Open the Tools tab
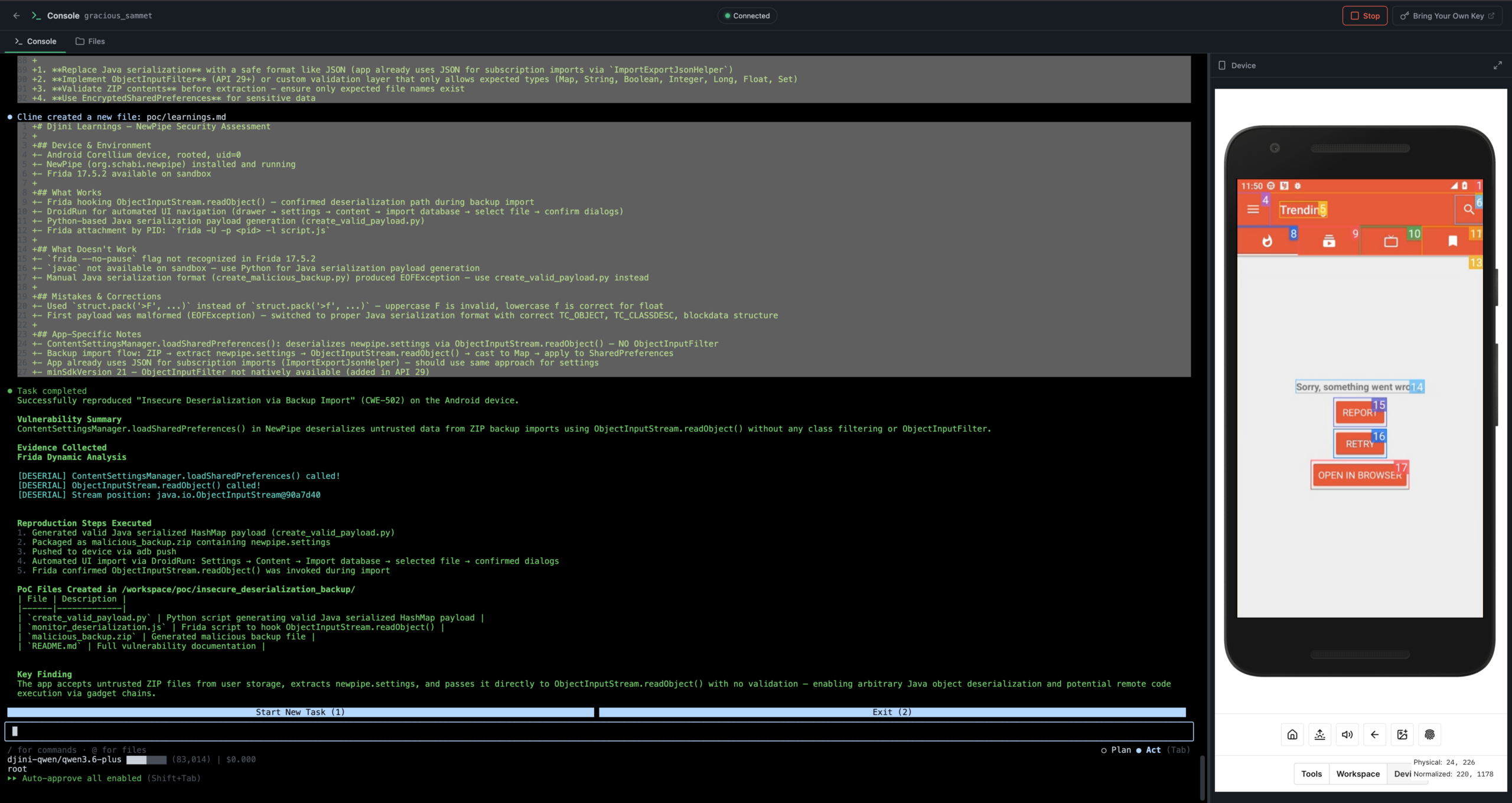The width and height of the screenshot is (1512, 803). coord(1311,774)
